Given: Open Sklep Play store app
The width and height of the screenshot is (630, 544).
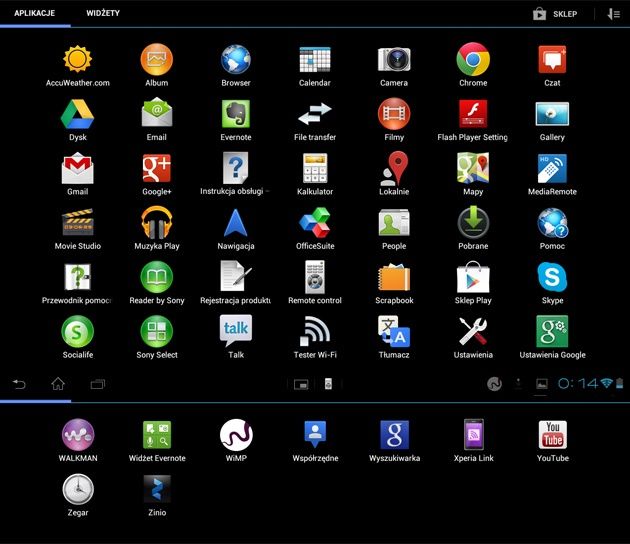Looking at the screenshot, I should pos(473,277).
